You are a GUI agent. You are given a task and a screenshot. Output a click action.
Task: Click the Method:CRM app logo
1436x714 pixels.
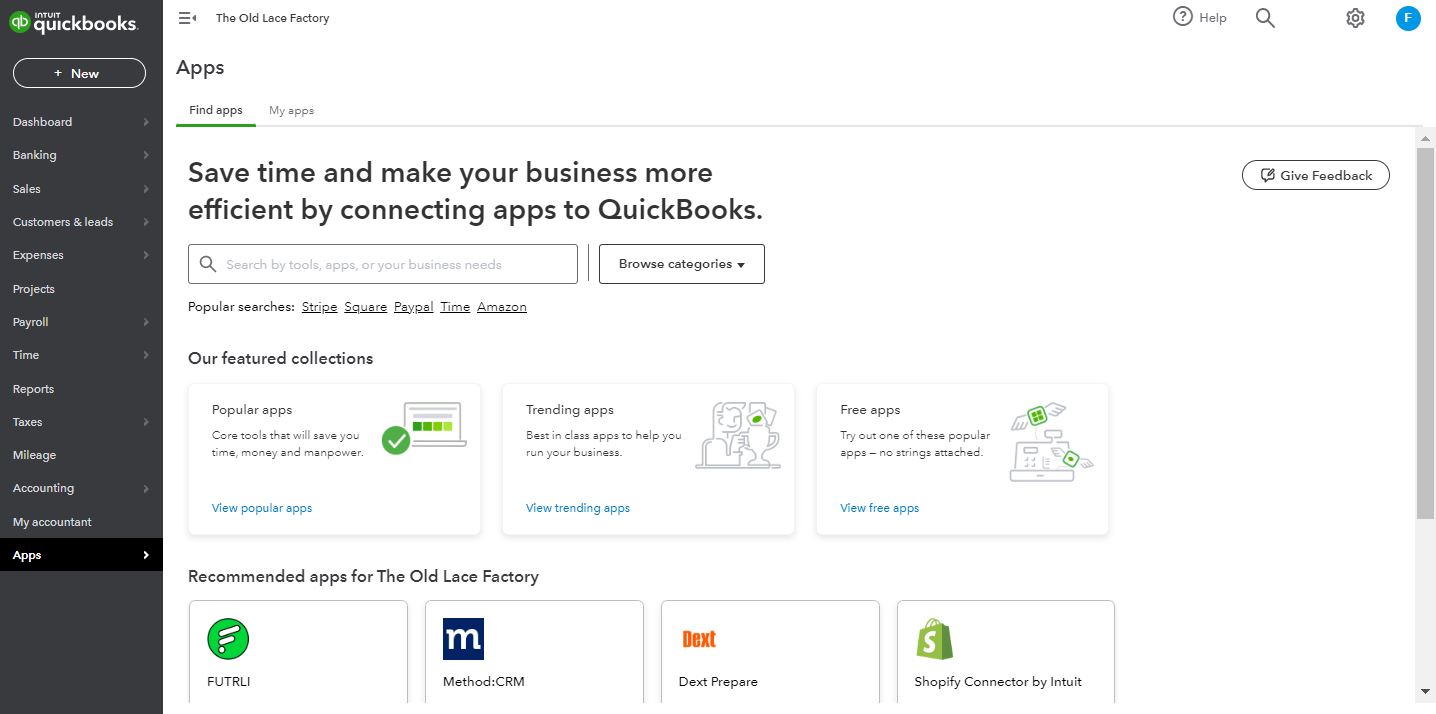pyautogui.click(x=463, y=639)
